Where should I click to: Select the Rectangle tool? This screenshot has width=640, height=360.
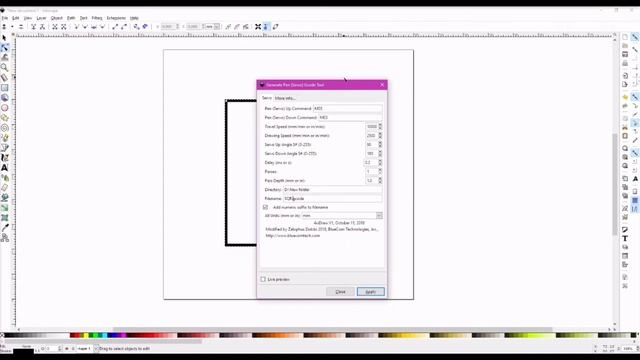click(4, 88)
